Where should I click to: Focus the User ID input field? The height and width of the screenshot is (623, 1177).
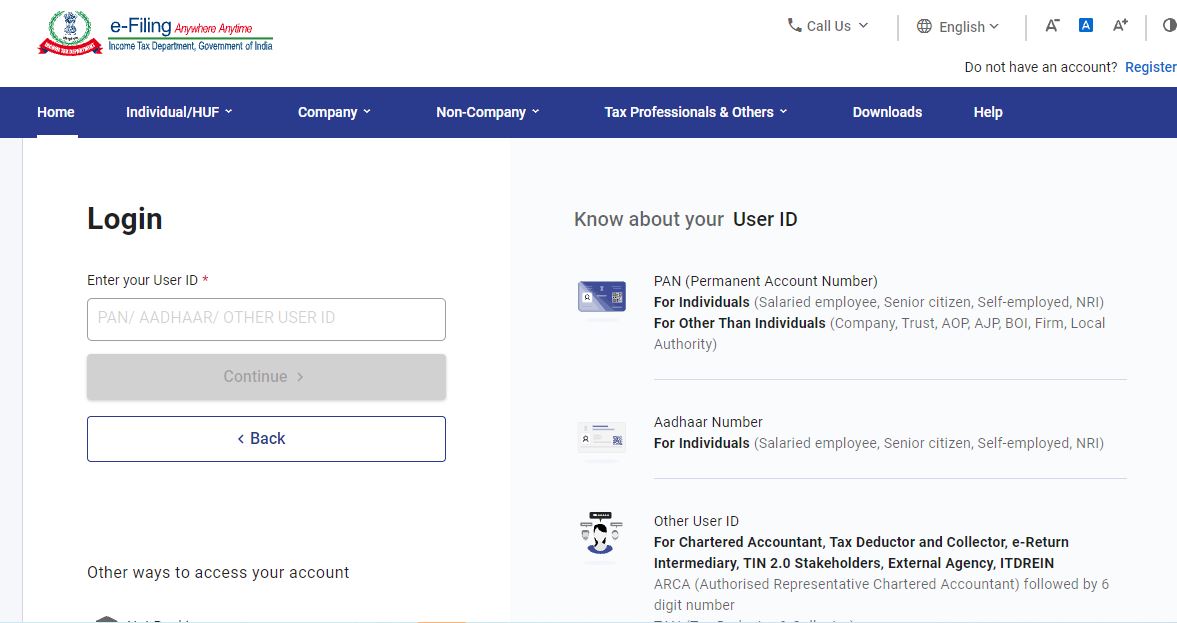[x=266, y=319]
